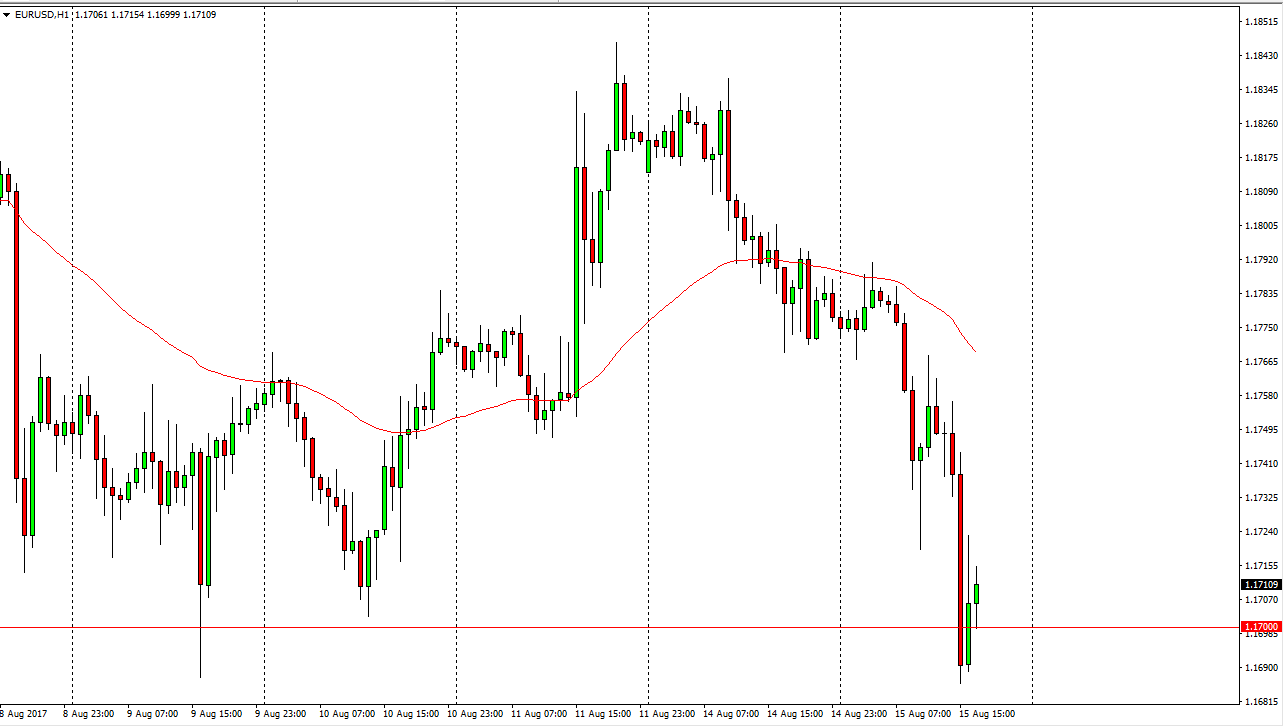This screenshot has width=1283, height=726.
Task: Click the 8 Aug 23:00 time label
Action: (x=86, y=714)
